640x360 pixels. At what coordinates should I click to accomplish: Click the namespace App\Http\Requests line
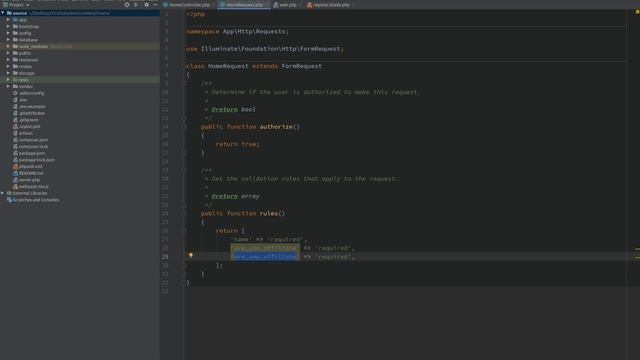pos(237,31)
